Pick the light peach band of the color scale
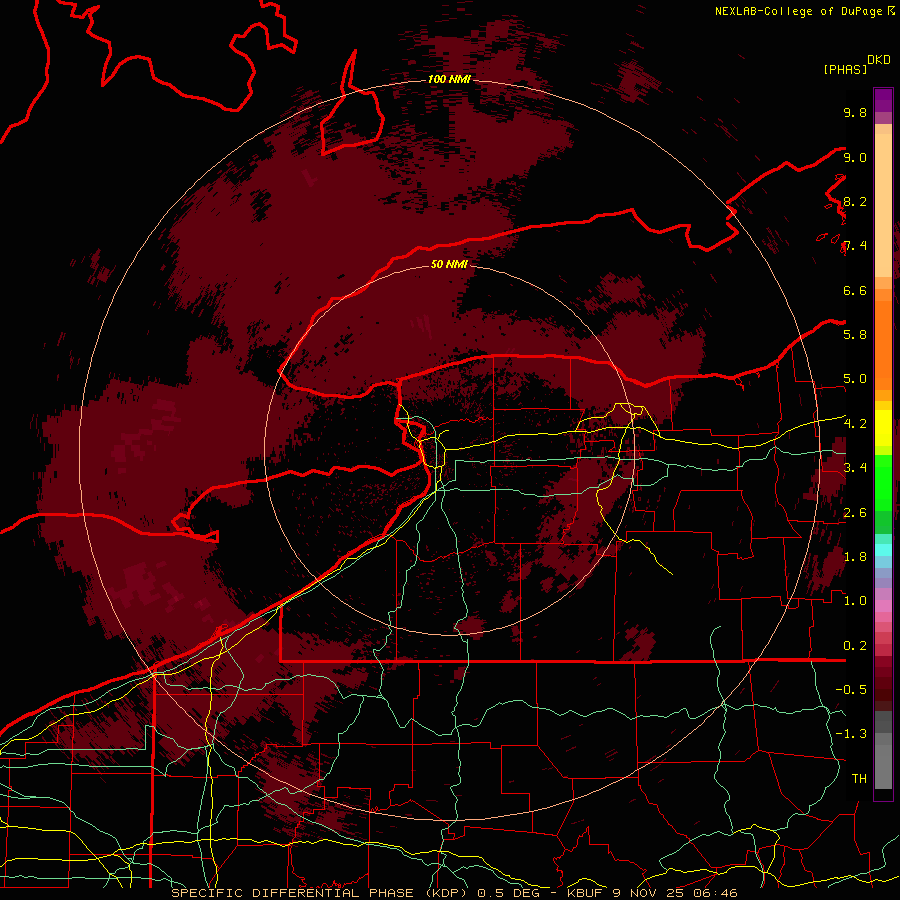 883,205
